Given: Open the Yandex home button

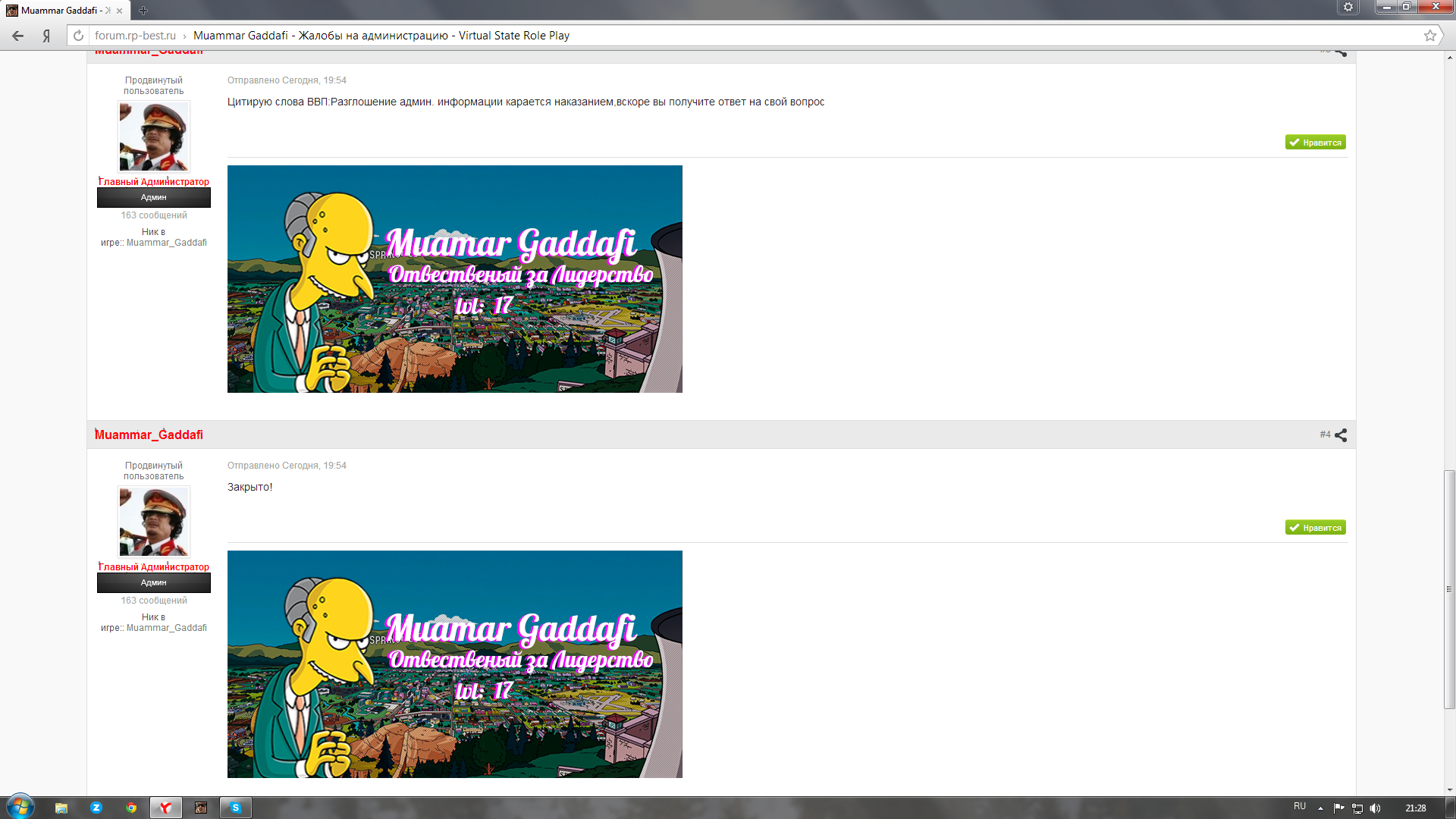Looking at the screenshot, I should point(46,36).
